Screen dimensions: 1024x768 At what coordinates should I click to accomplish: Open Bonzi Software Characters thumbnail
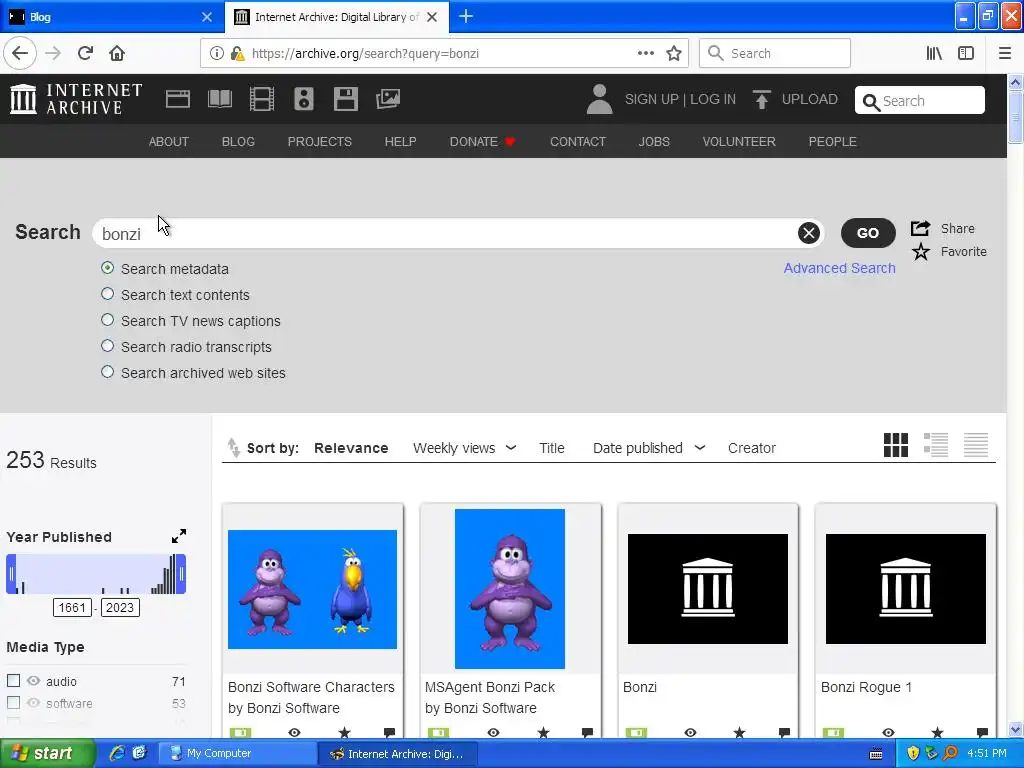click(312, 589)
